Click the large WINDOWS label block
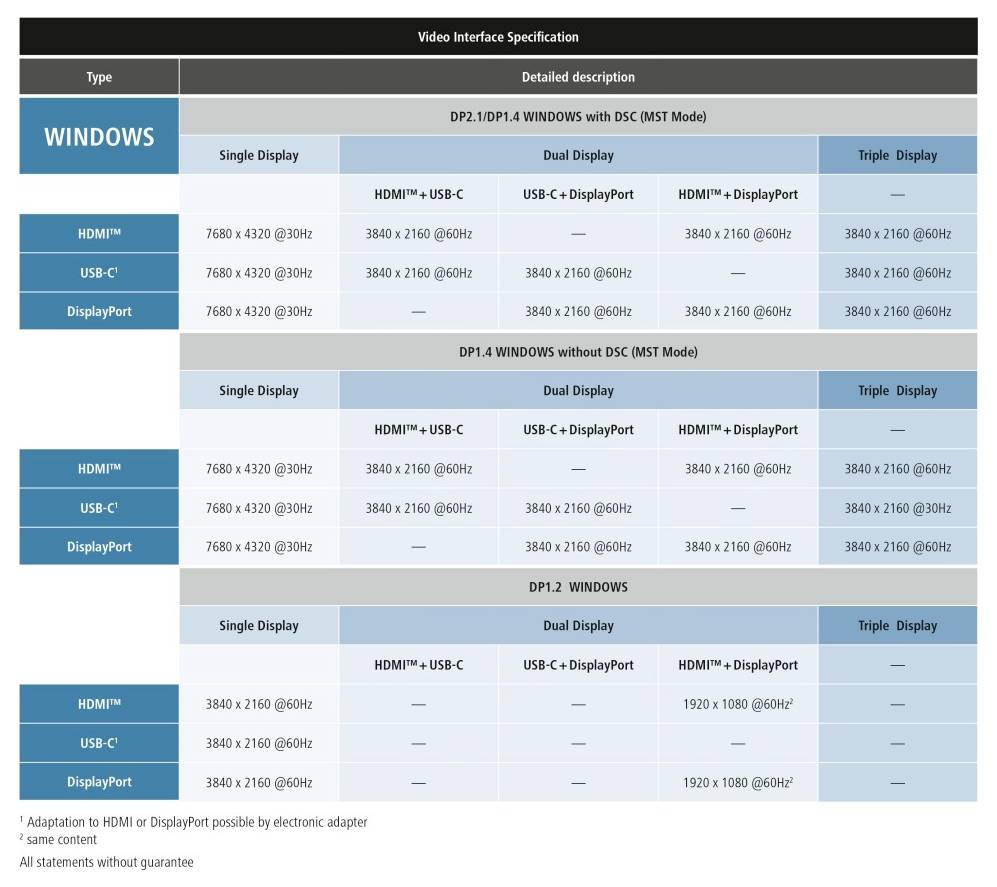 pyautogui.click(x=99, y=136)
